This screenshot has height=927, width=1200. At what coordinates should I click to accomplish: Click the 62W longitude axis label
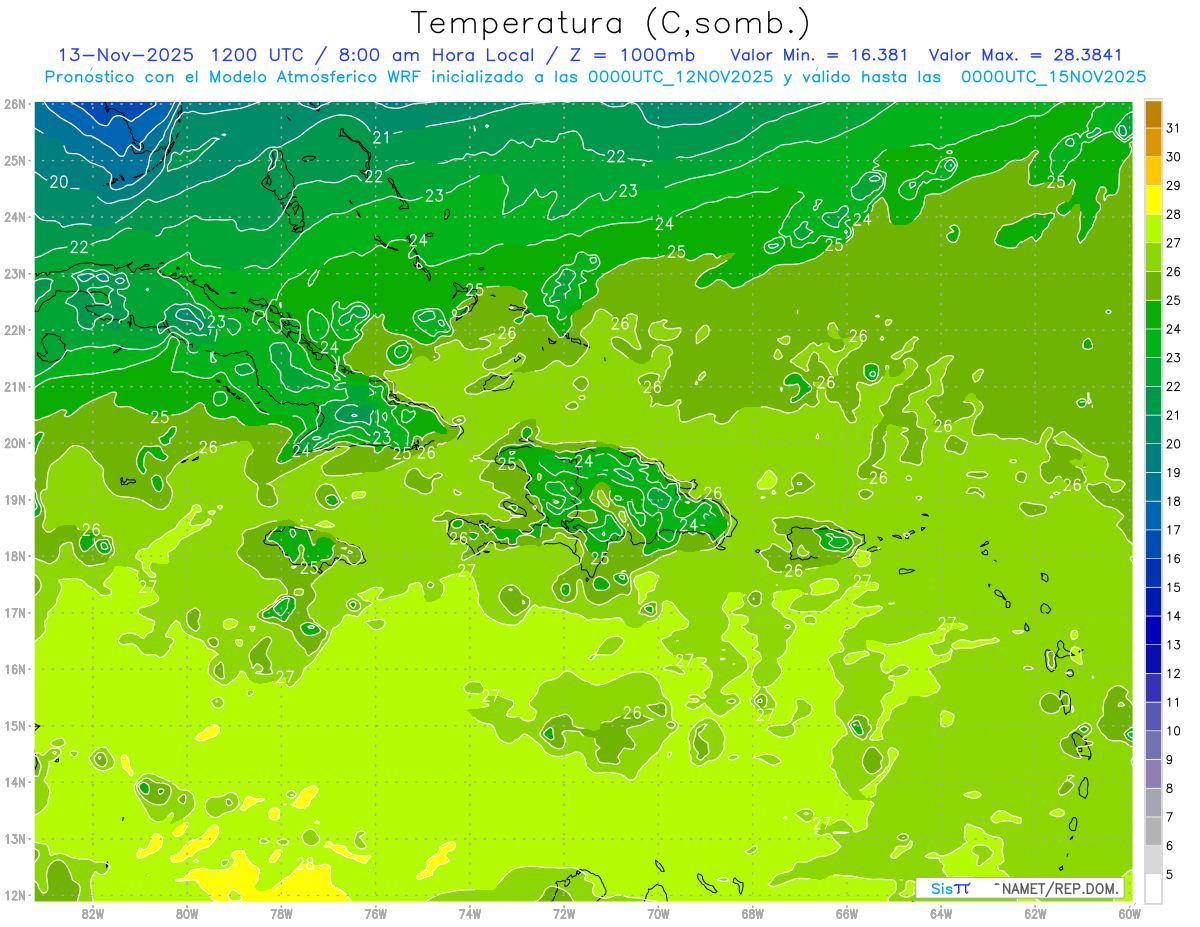tap(1035, 913)
